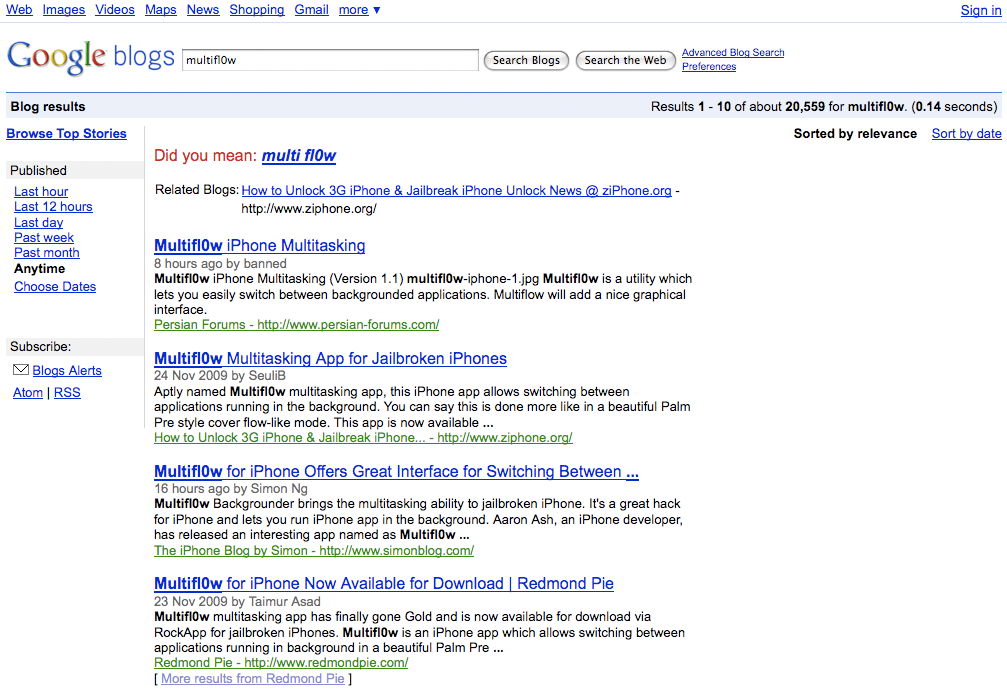Image resolution: width=1007 pixels, height=692 pixels.
Task: Open 'Multifl0w iPhone Multitasking' result
Action: point(259,245)
